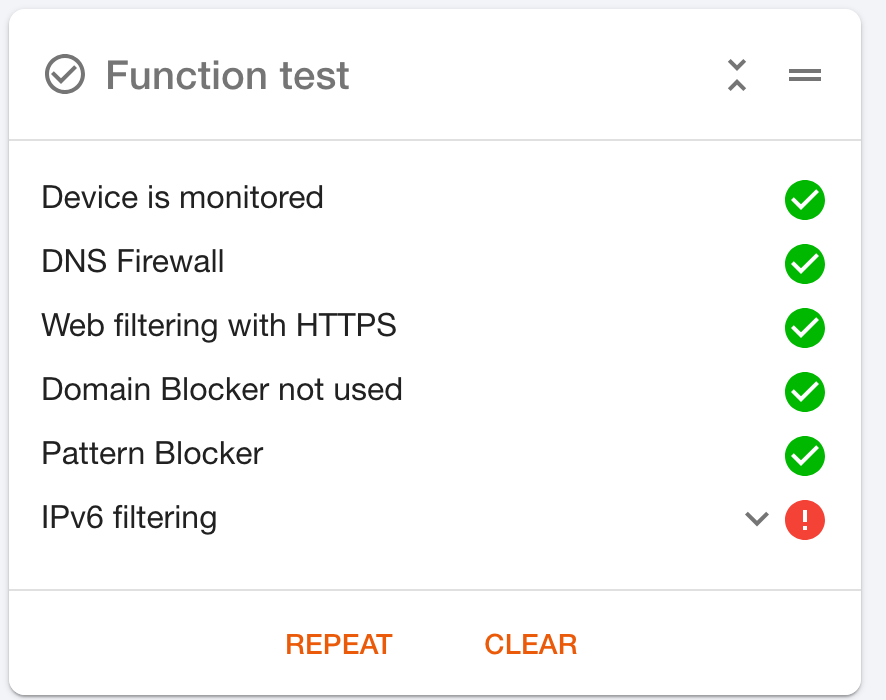The image size is (886, 700).
Task: Click the Function test title text
Action: 227,75
